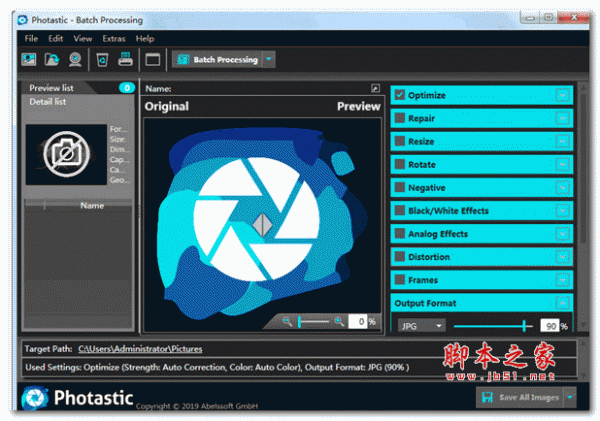
Task: Click the JPG quality slider
Action: [x=493, y=326]
